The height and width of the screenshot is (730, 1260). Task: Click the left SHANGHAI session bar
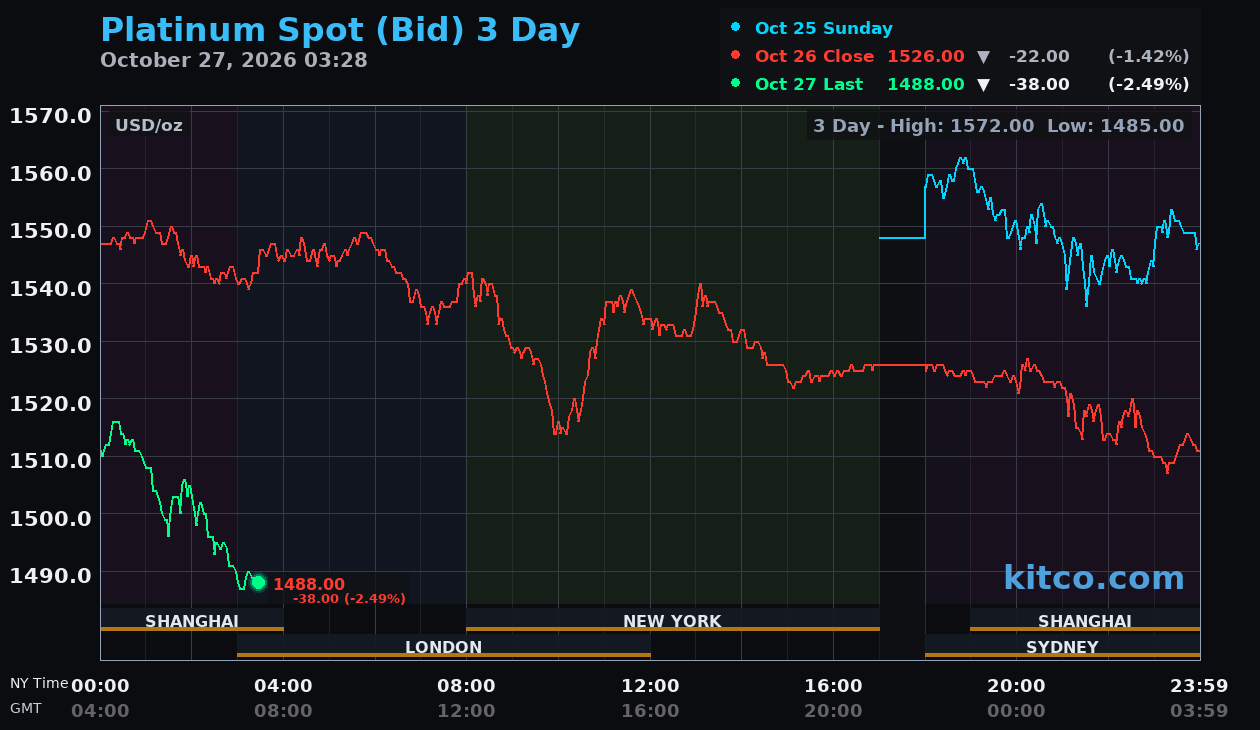click(x=192, y=620)
